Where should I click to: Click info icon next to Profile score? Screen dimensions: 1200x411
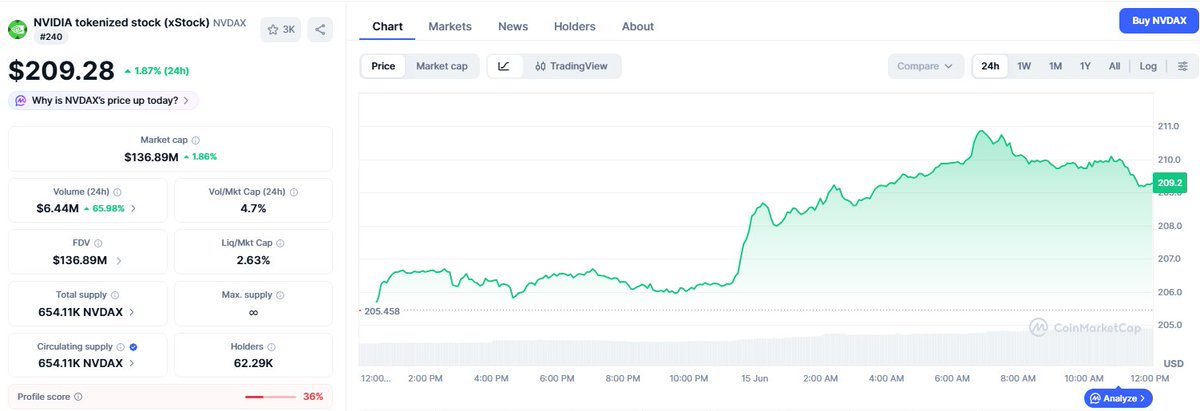point(78,397)
